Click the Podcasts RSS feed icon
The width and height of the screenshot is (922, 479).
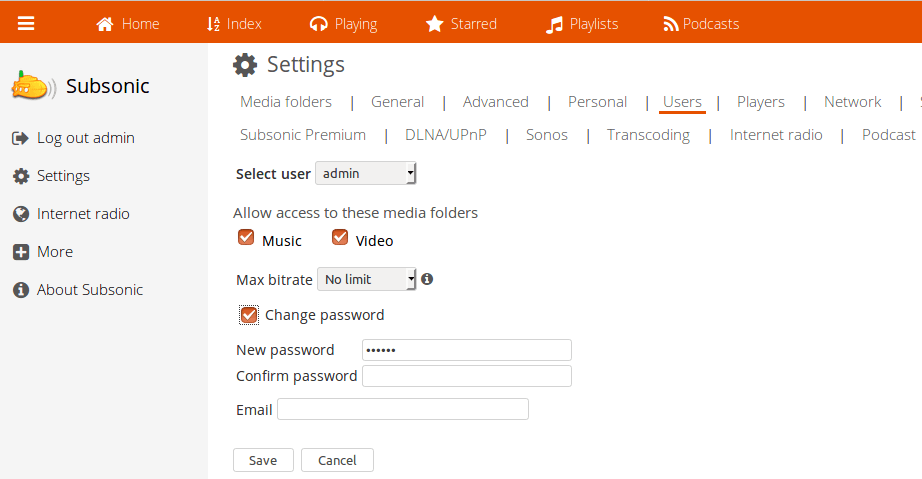(671, 24)
